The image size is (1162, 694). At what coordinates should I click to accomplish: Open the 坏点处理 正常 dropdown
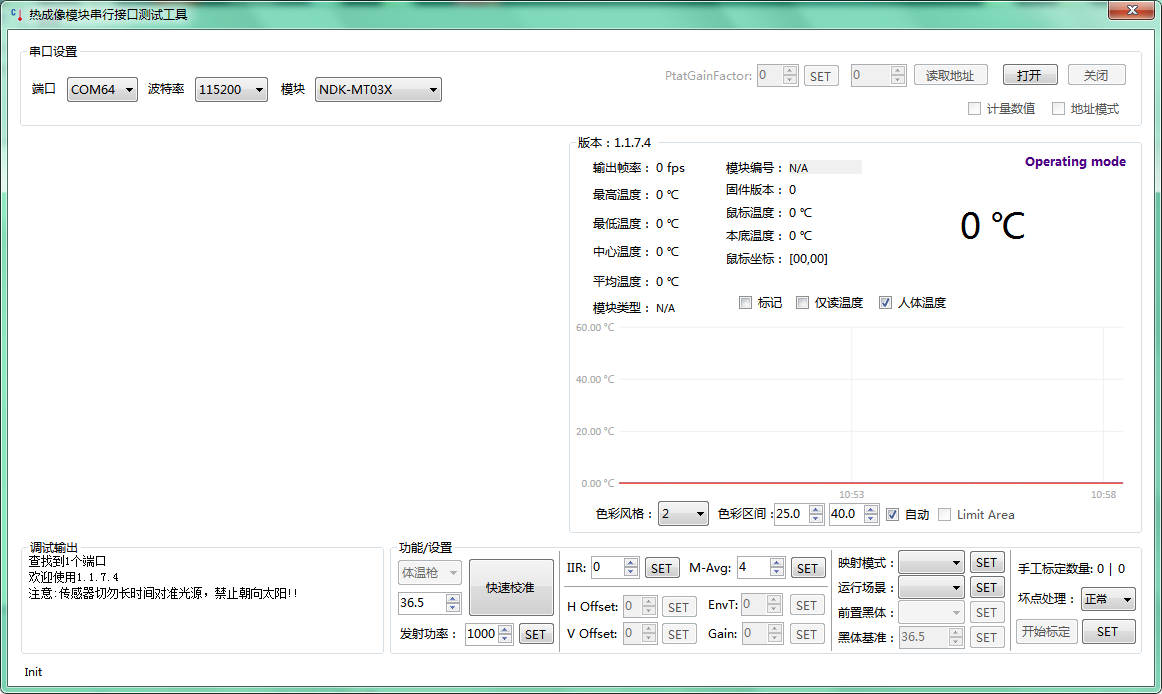pos(1108,598)
